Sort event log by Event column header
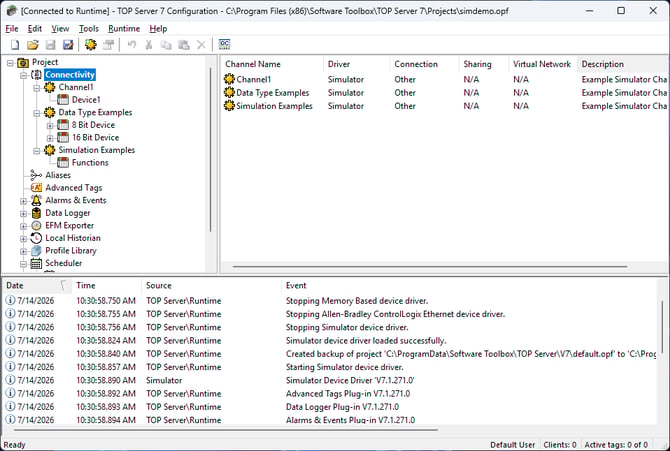This screenshot has height=451, width=670. [470, 286]
